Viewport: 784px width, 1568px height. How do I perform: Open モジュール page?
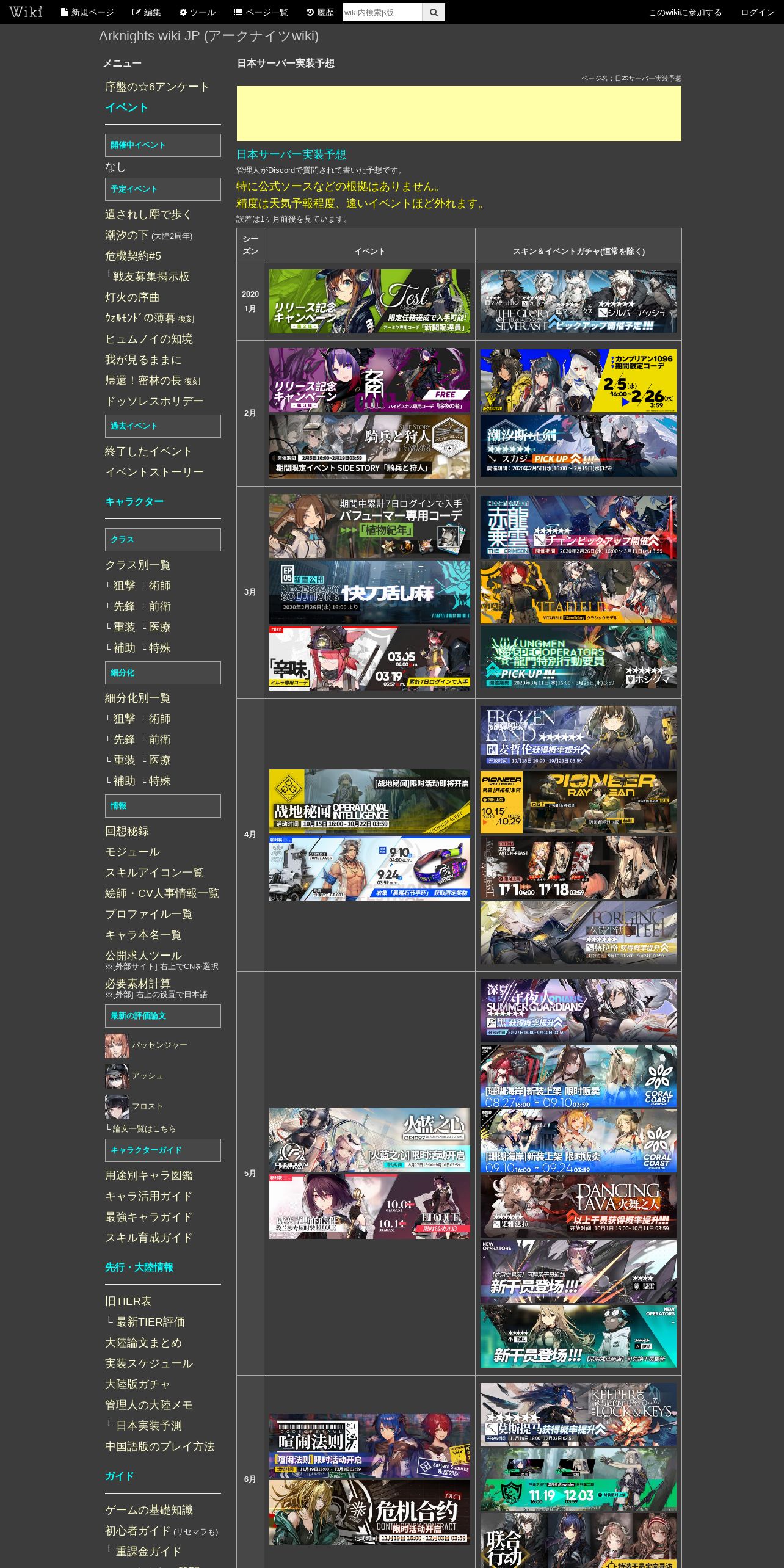(132, 852)
